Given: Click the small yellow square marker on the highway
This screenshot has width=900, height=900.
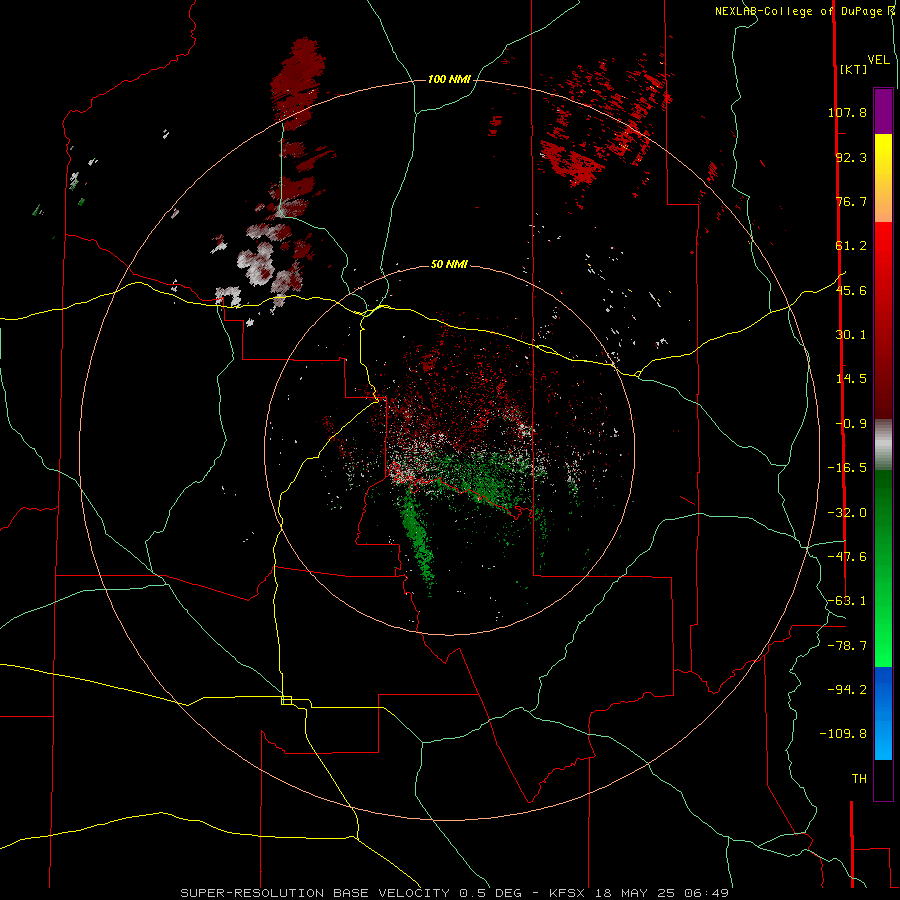Looking at the screenshot, I should [286, 700].
